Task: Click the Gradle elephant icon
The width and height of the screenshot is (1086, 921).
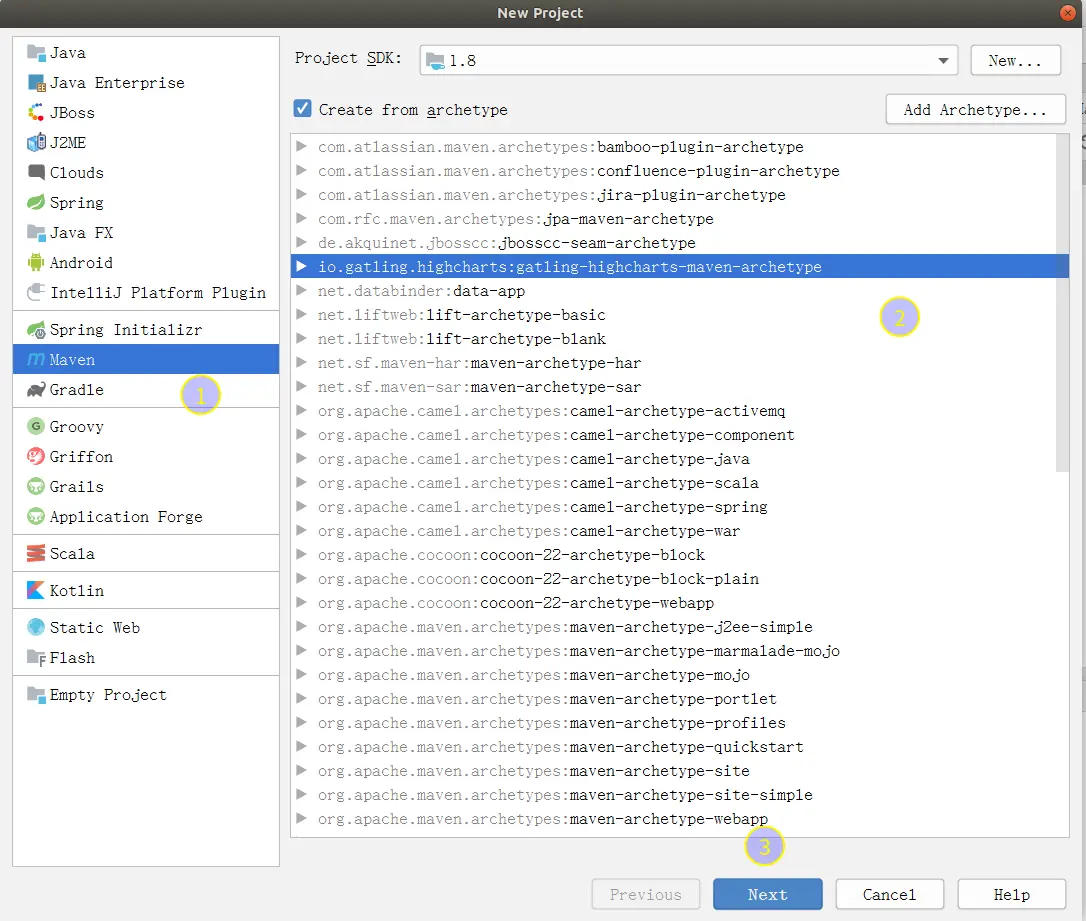Action: 36,390
